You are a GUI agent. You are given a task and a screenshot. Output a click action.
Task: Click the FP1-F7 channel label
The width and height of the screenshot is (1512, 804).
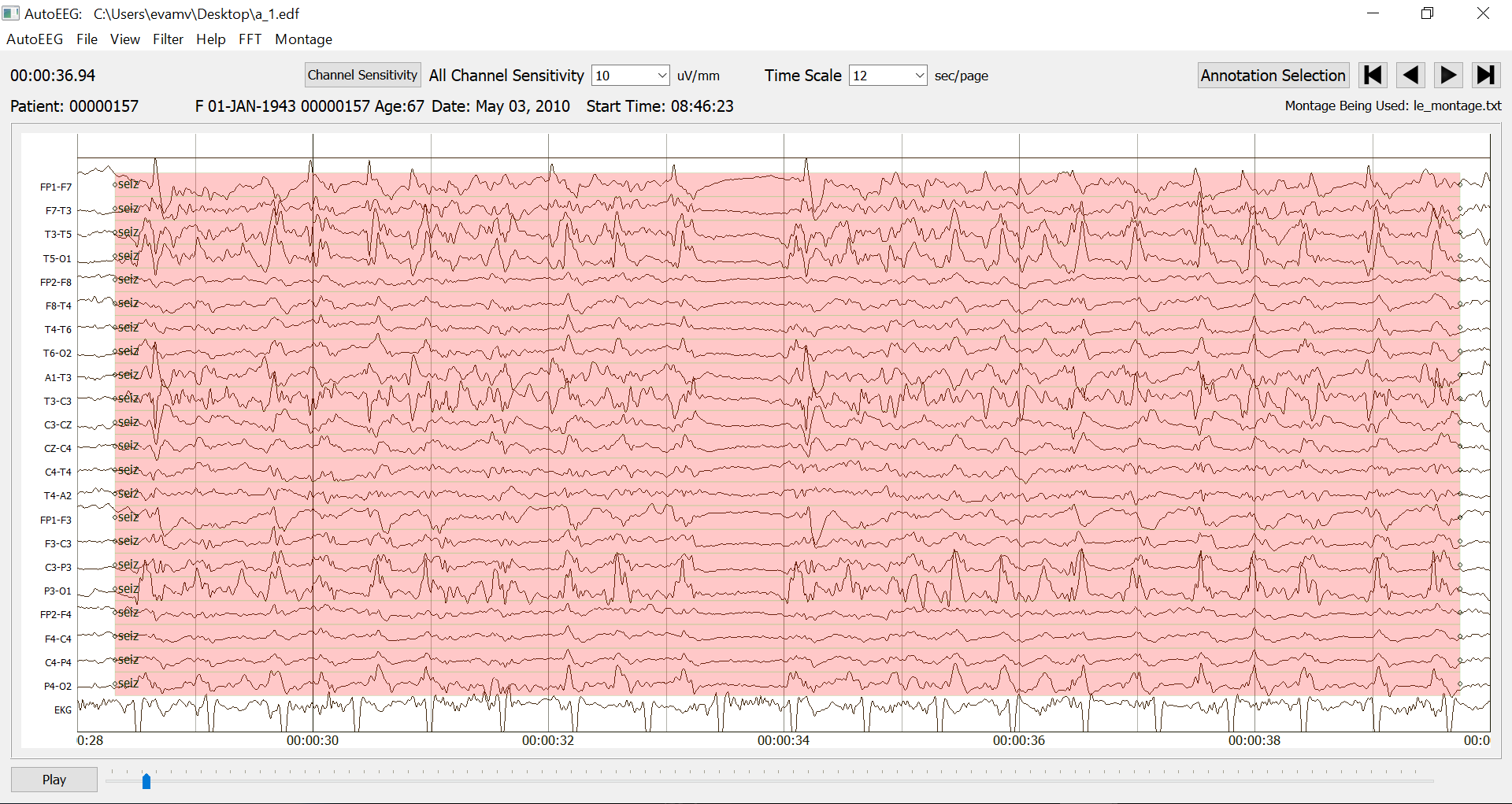coord(56,187)
